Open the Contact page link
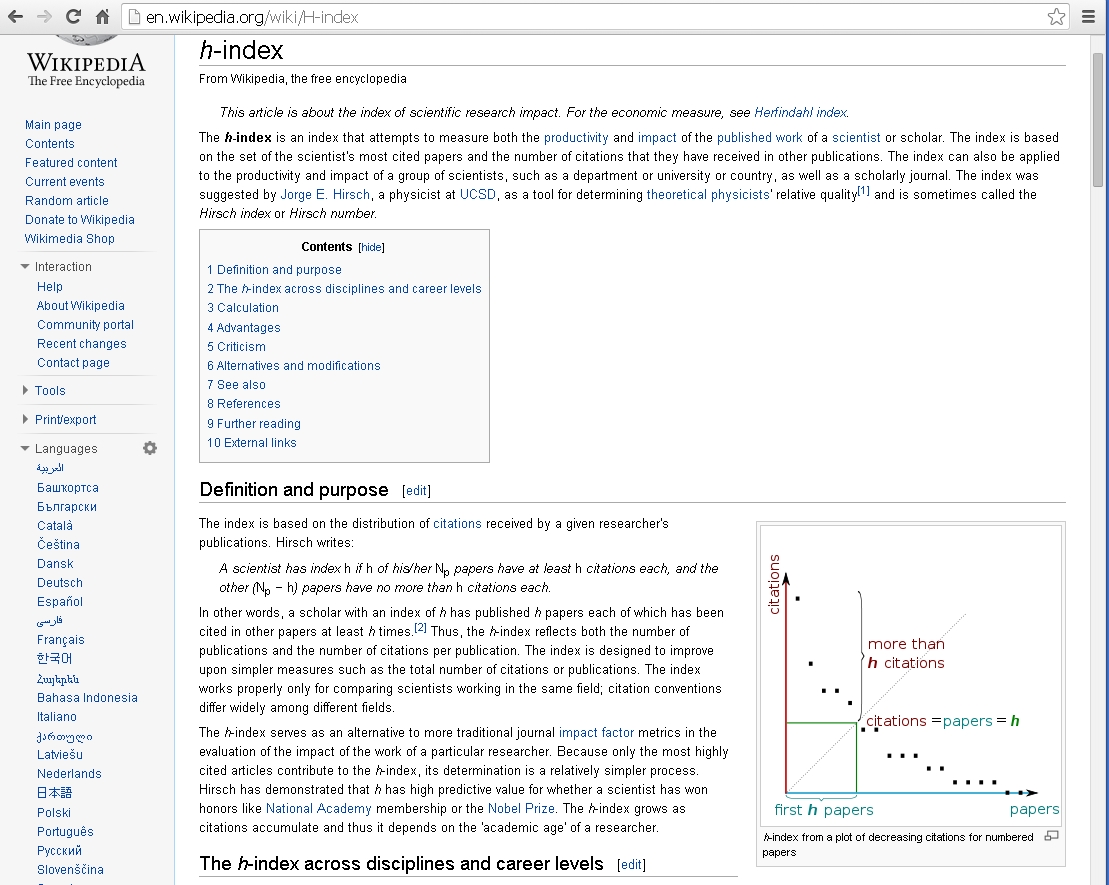Viewport: 1109px width, 885px height. point(73,363)
